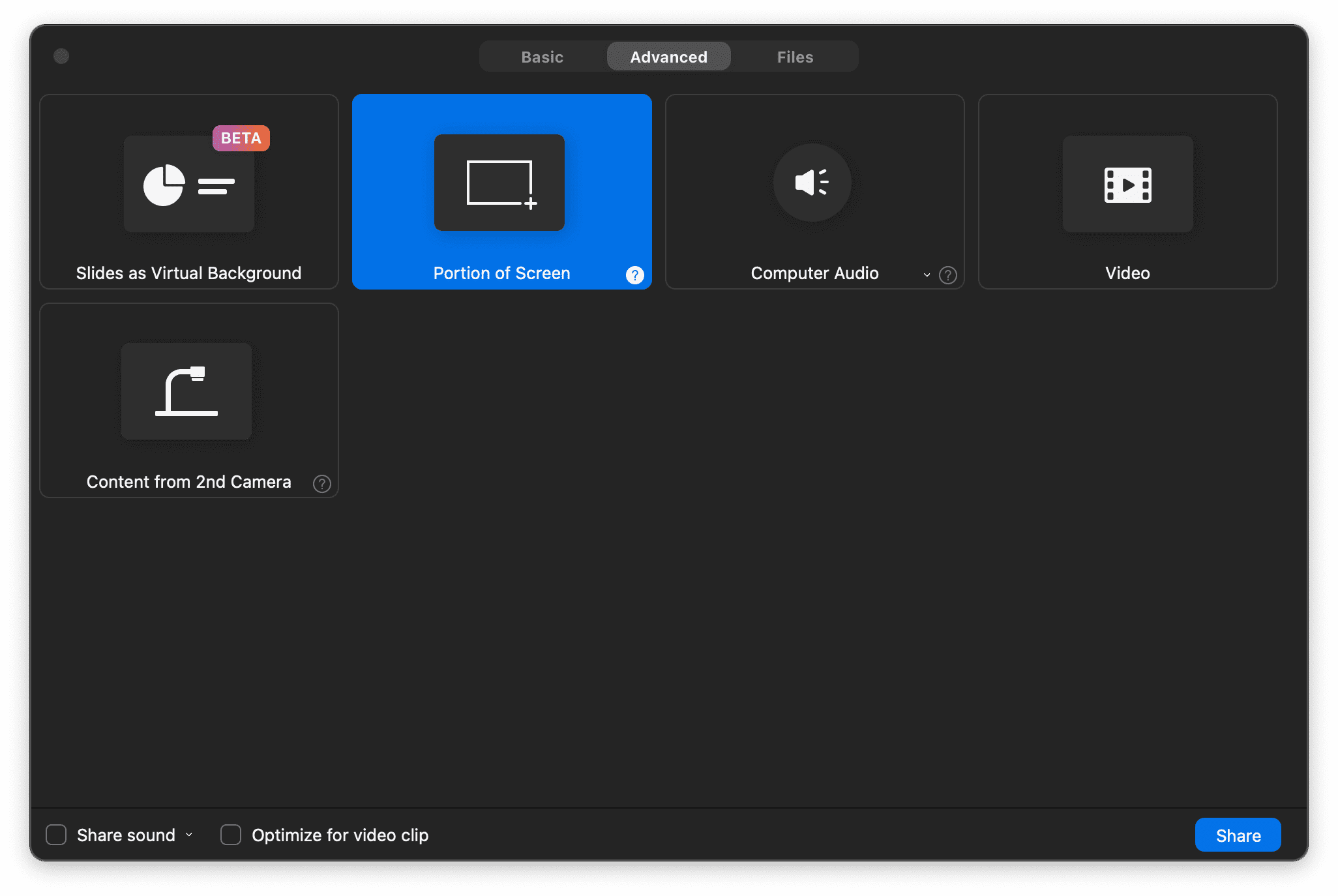Open help for Portion of Screen
Viewport: 1338px width, 896px height.
tap(635, 275)
